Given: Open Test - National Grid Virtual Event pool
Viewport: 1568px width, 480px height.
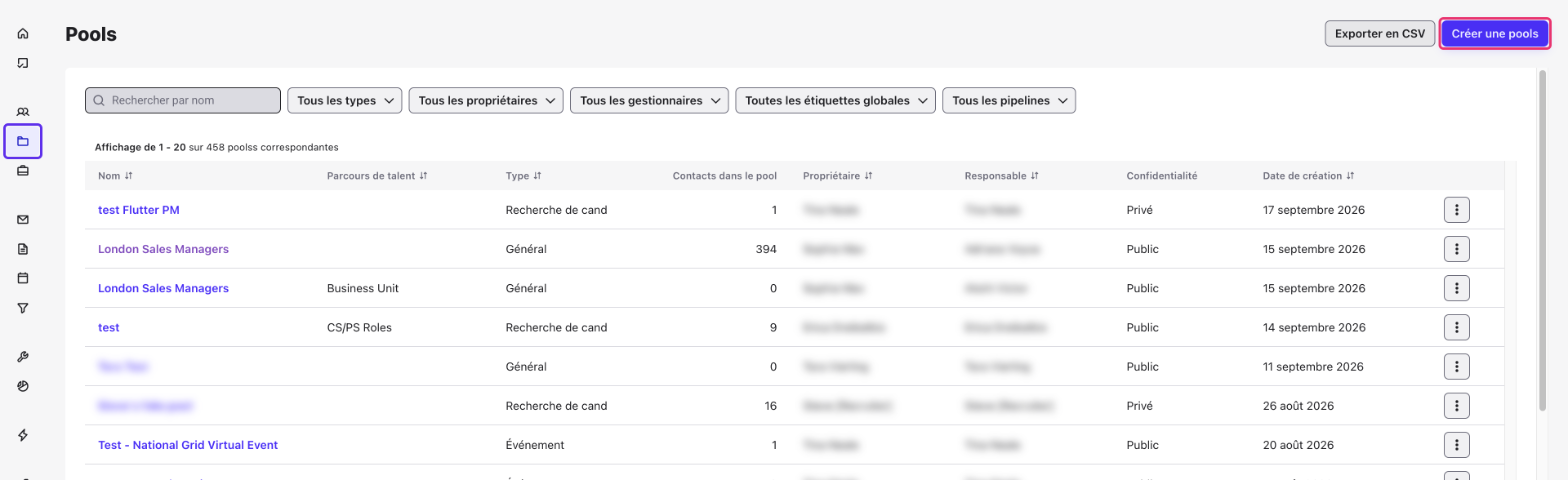Looking at the screenshot, I should coord(188,445).
